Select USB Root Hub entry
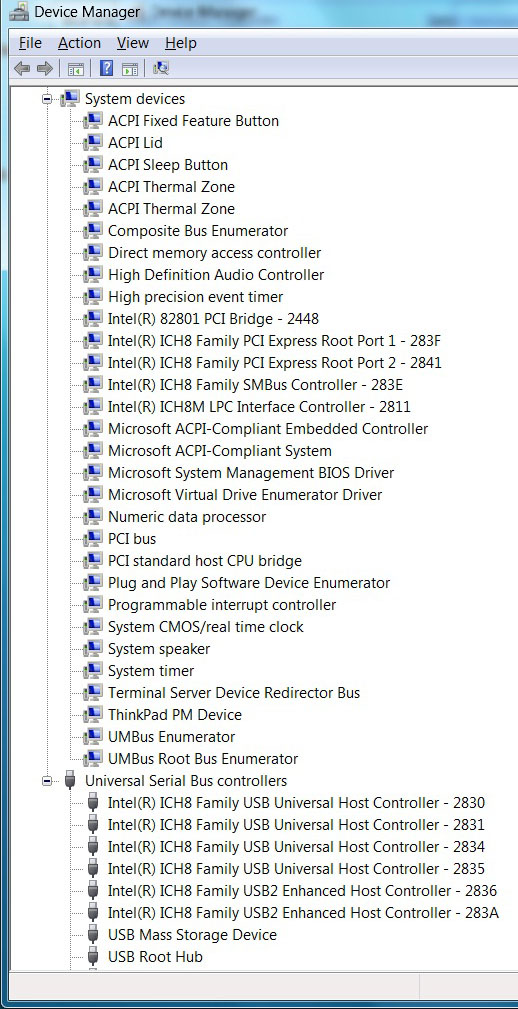The width and height of the screenshot is (518, 1009). tap(155, 957)
